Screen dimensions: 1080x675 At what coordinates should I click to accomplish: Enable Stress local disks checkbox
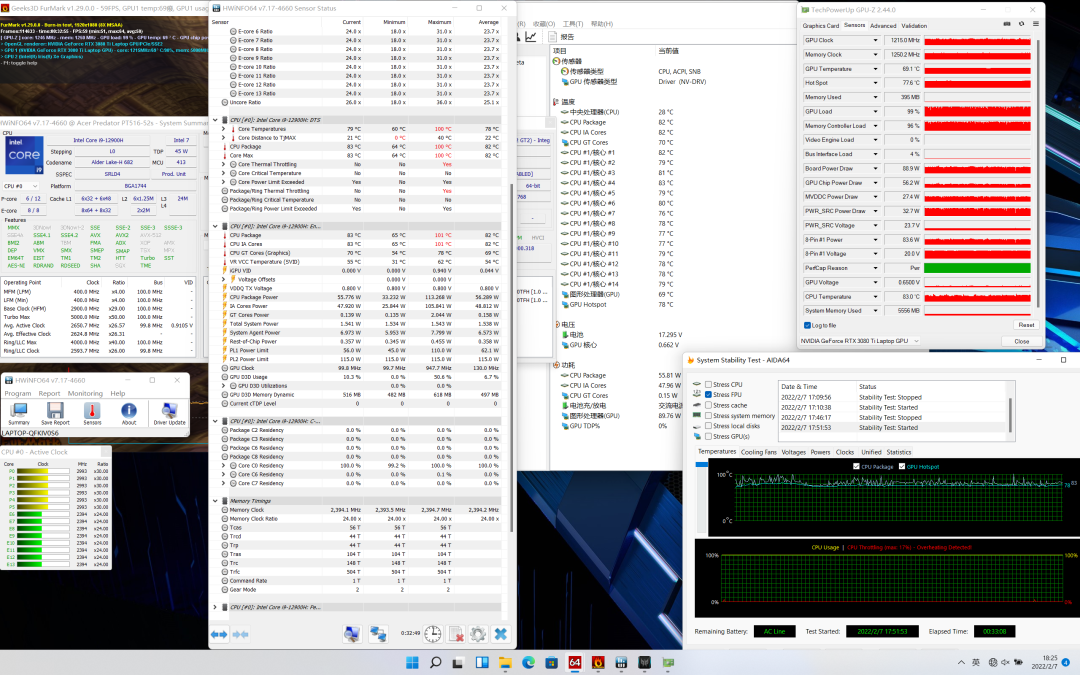tap(708, 426)
